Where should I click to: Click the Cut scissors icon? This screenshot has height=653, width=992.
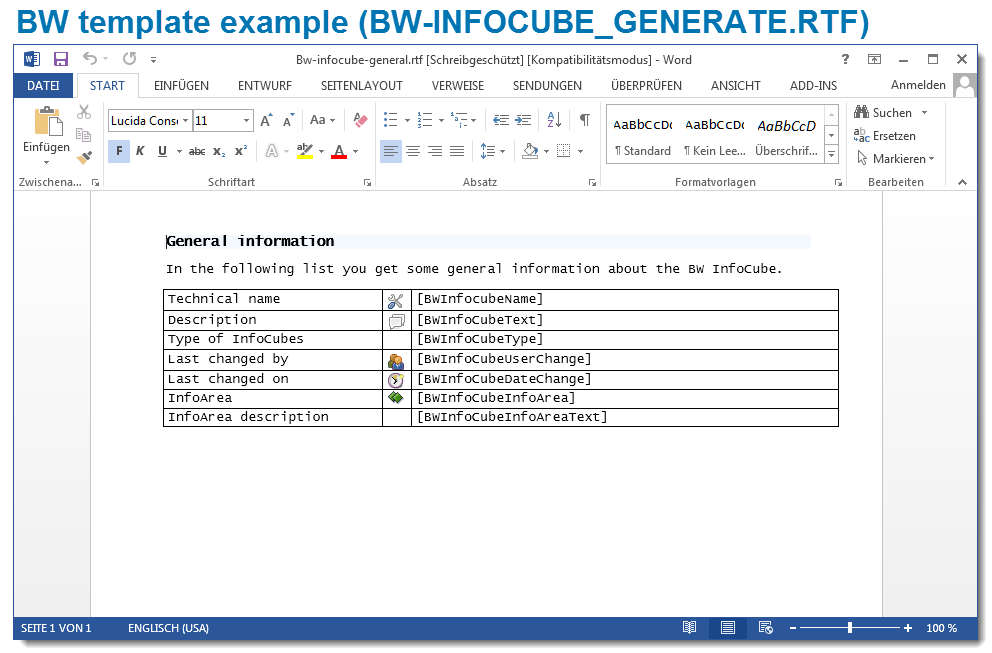[84, 113]
